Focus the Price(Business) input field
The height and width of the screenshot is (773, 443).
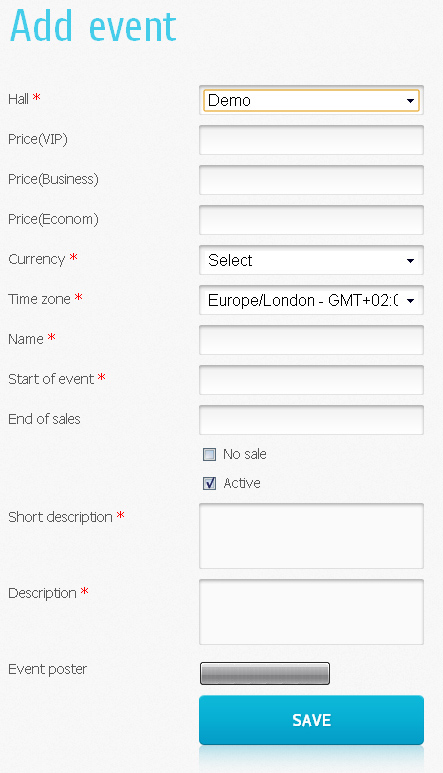point(311,180)
